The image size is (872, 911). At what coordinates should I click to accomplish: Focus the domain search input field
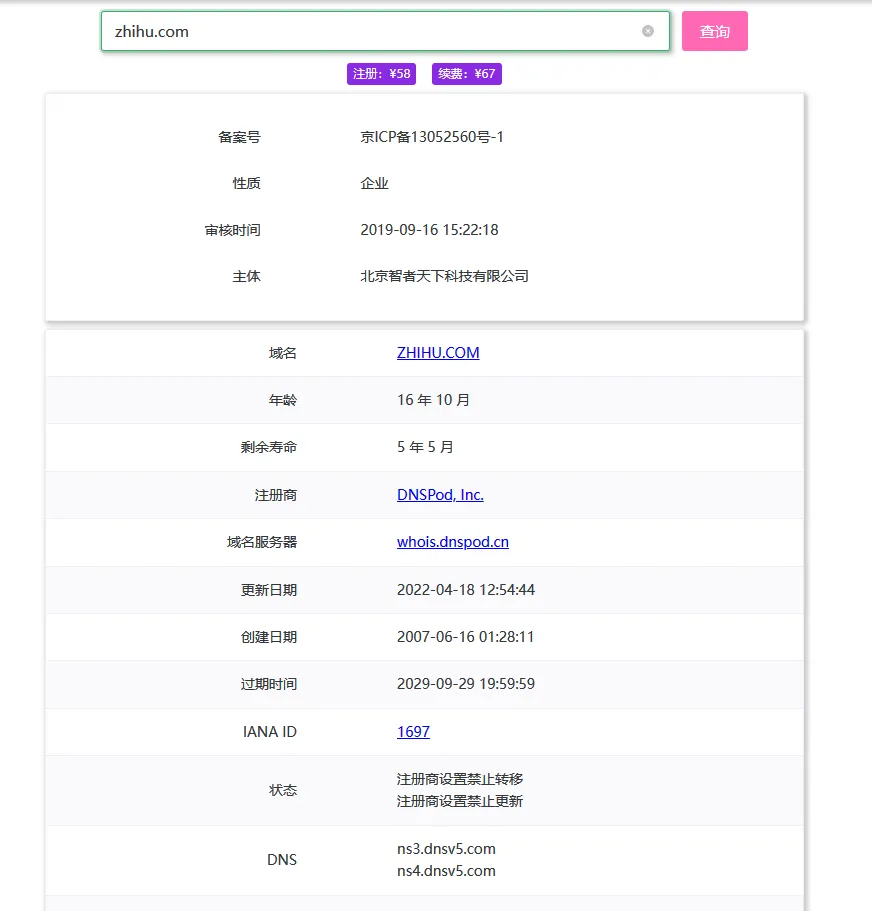pos(385,31)
